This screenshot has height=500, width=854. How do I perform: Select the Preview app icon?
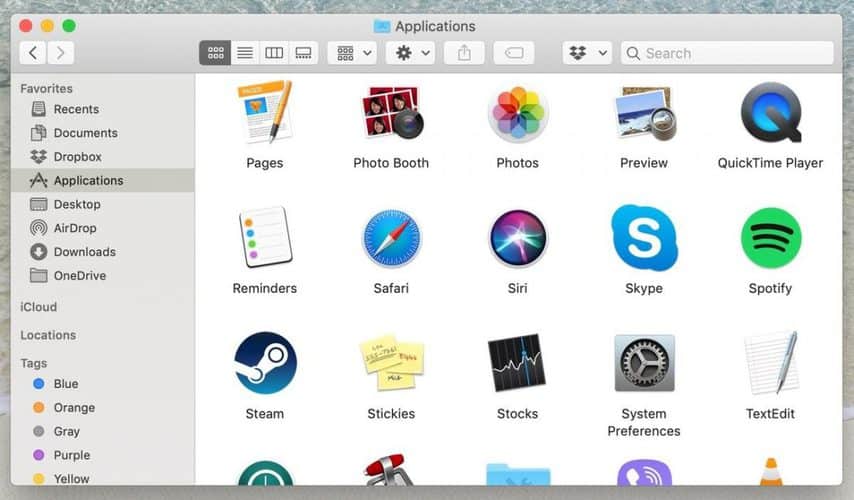tap(644, 113)
